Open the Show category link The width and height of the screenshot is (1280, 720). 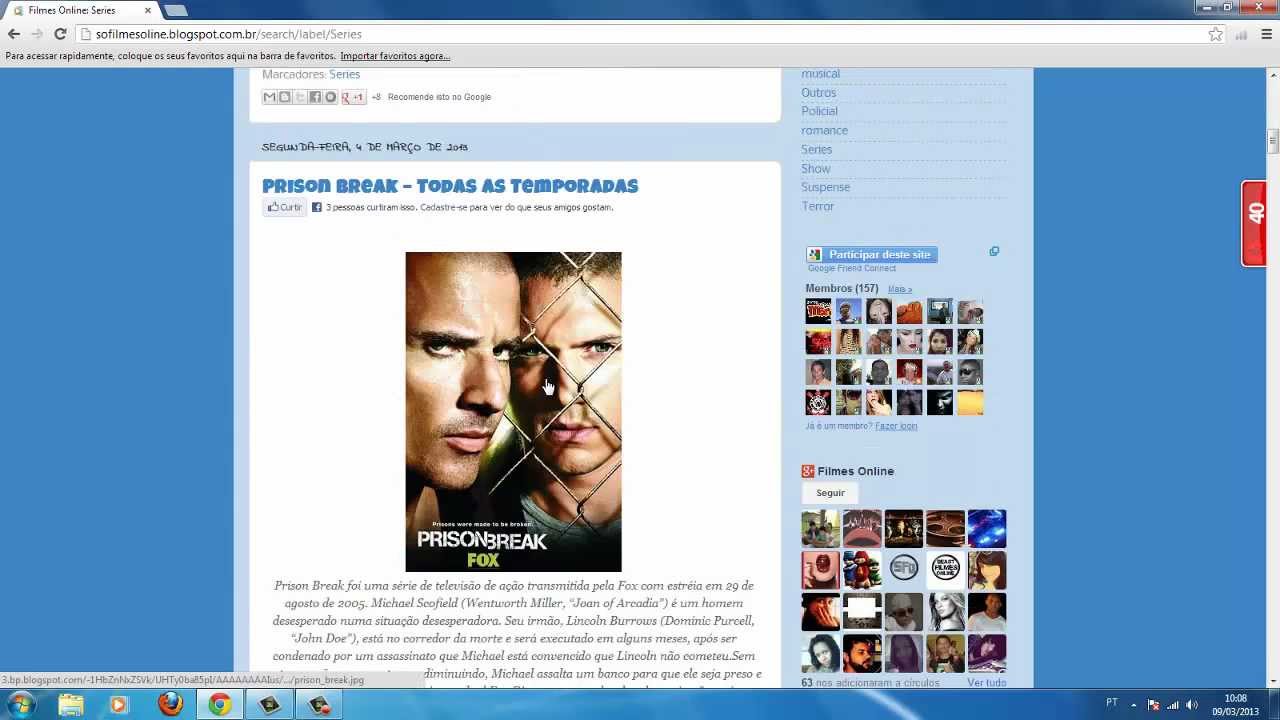(815, 168)
